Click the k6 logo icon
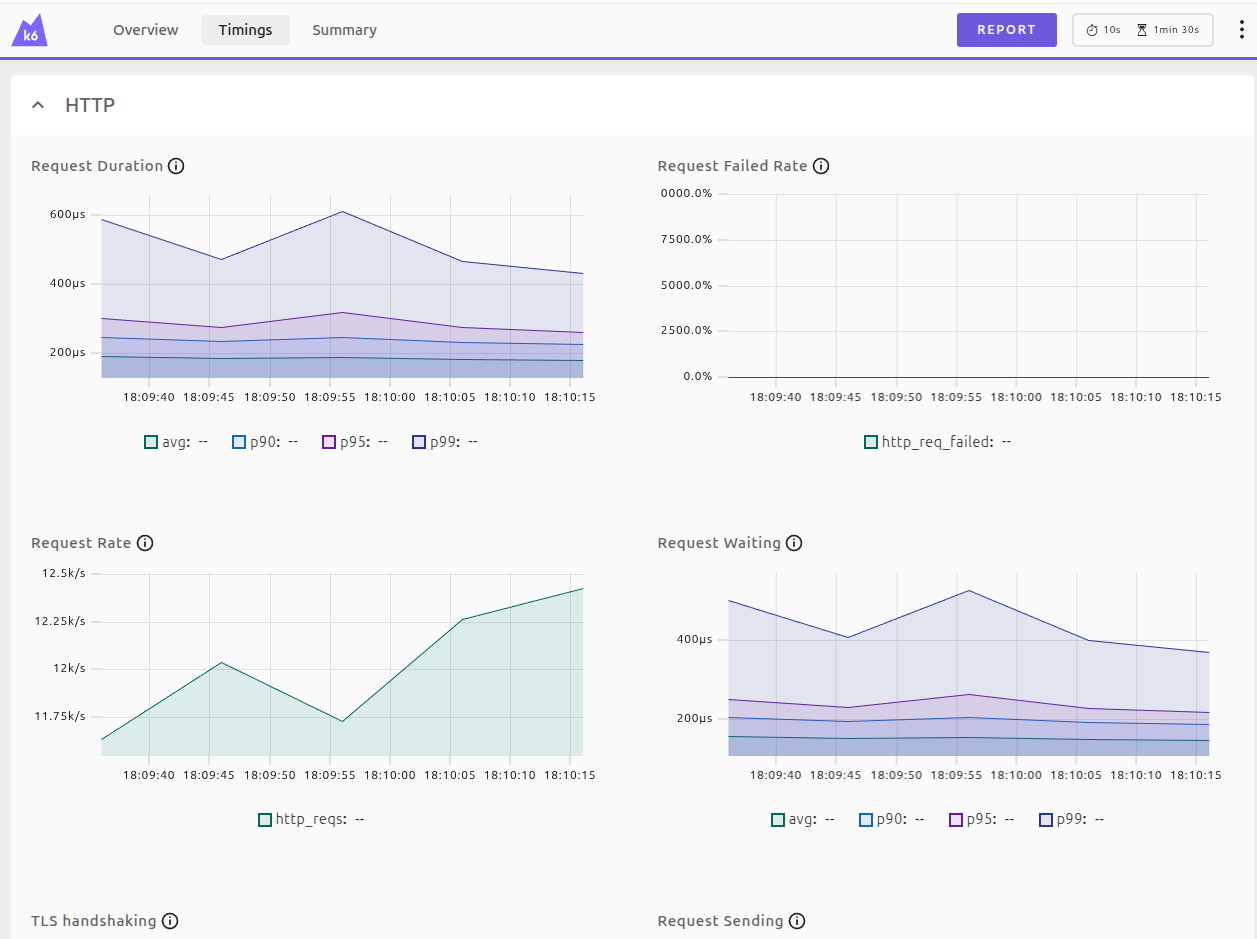This screenshot has width=1257, height=939. 30,30
